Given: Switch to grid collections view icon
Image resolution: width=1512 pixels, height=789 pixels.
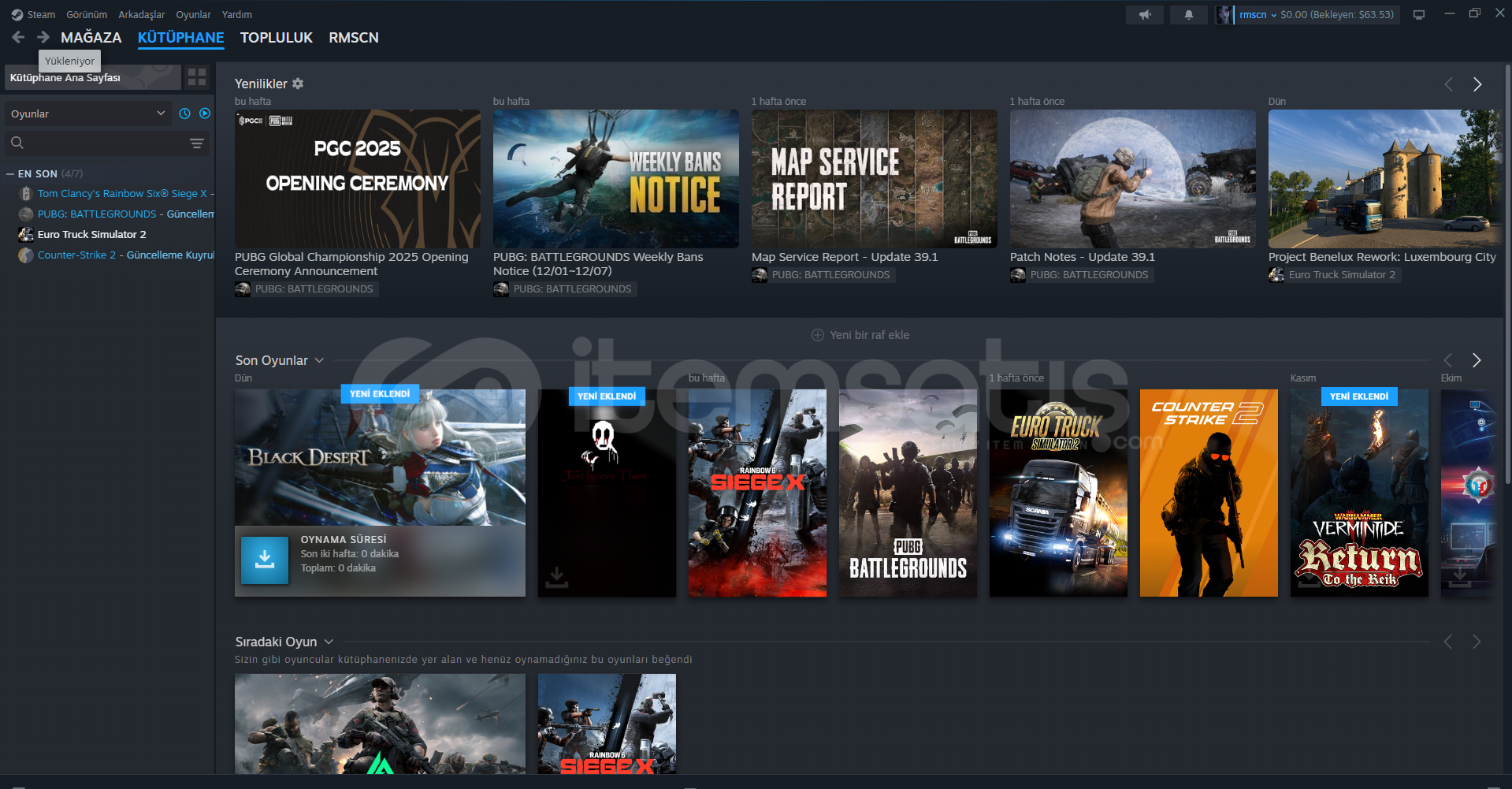Looking at the screenshot, I should [197, 77].
